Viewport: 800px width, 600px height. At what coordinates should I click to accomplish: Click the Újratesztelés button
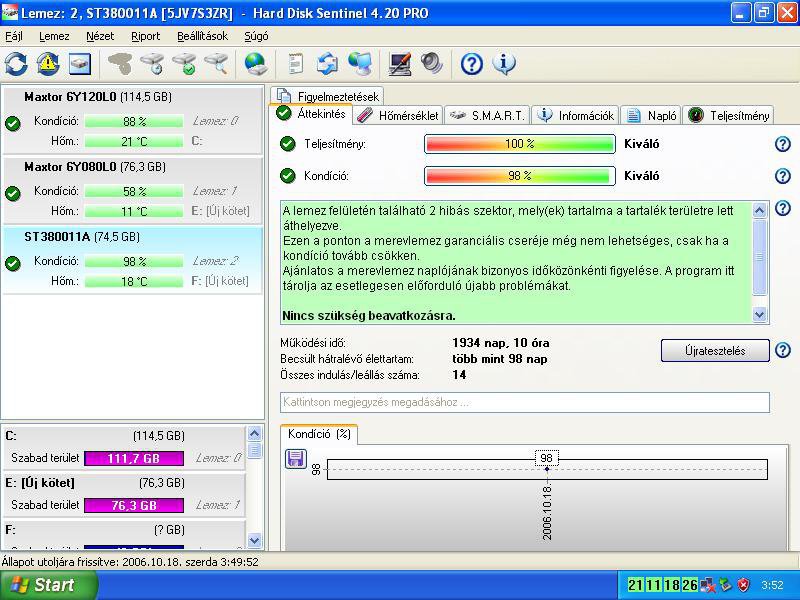point(715,351)
